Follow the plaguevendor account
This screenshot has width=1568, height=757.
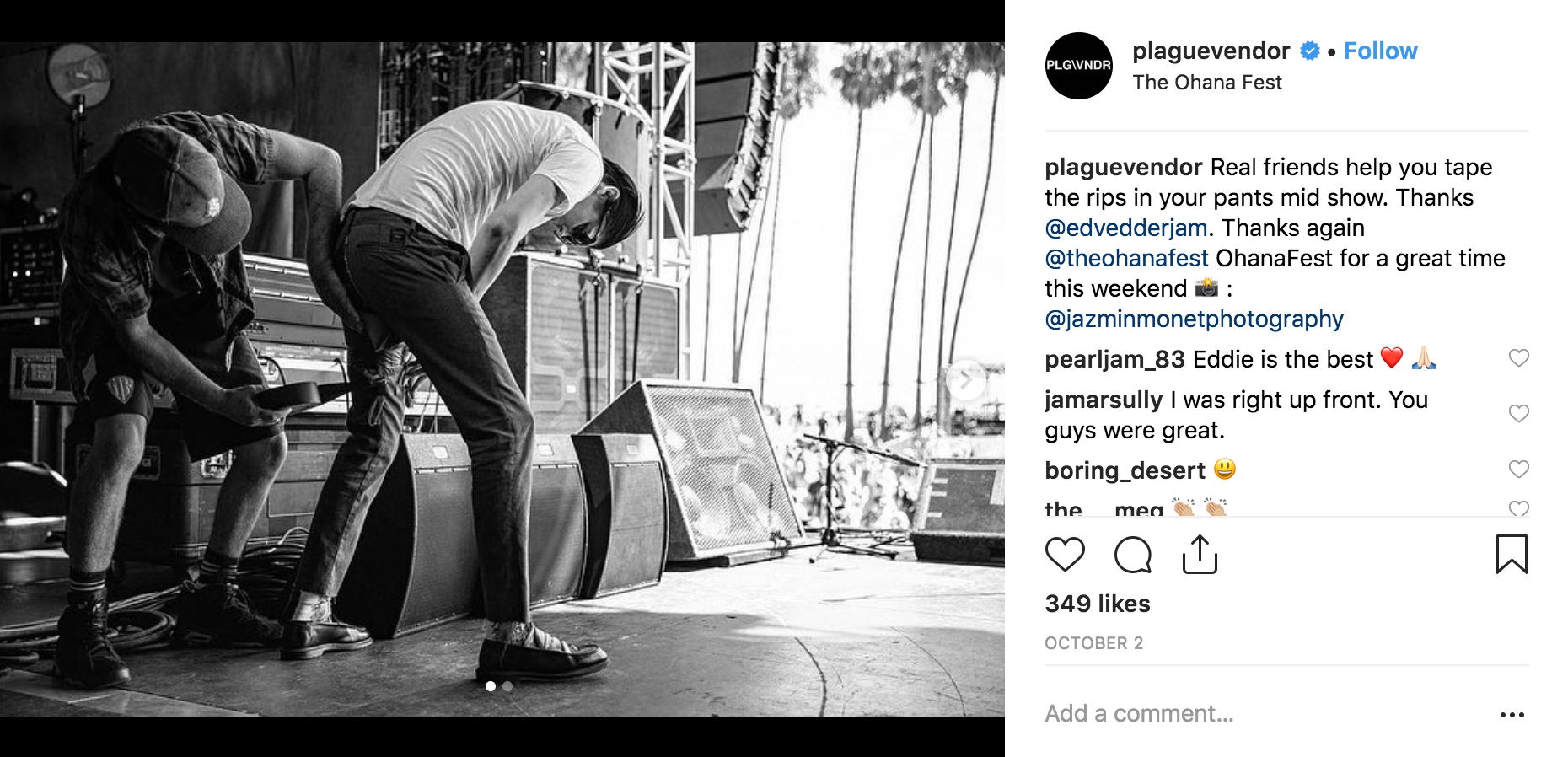click(1380, 51)
